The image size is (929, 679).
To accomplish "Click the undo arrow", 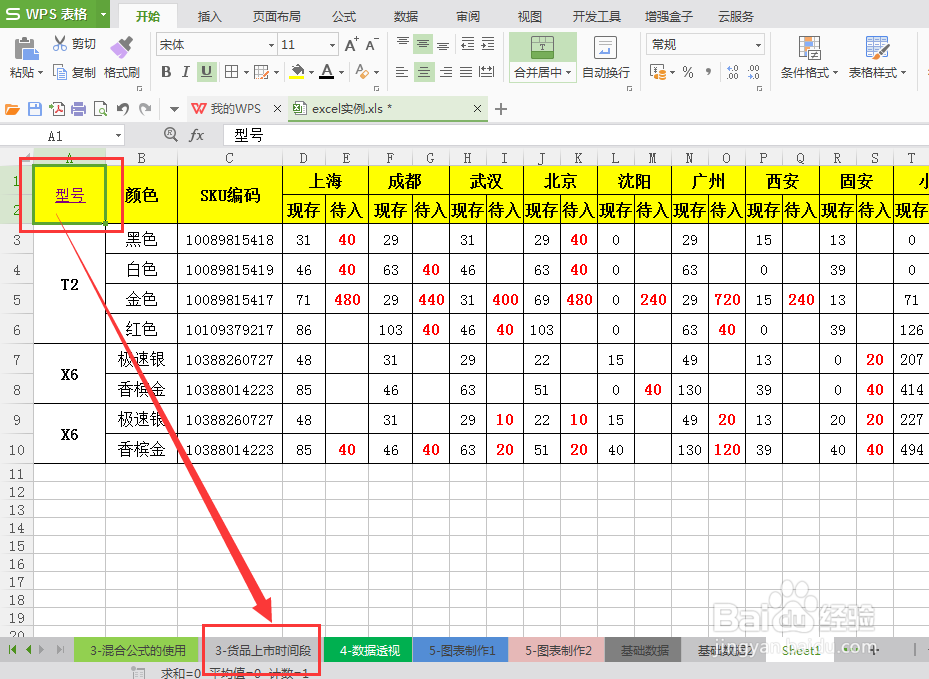I will [x=123, y=109].
